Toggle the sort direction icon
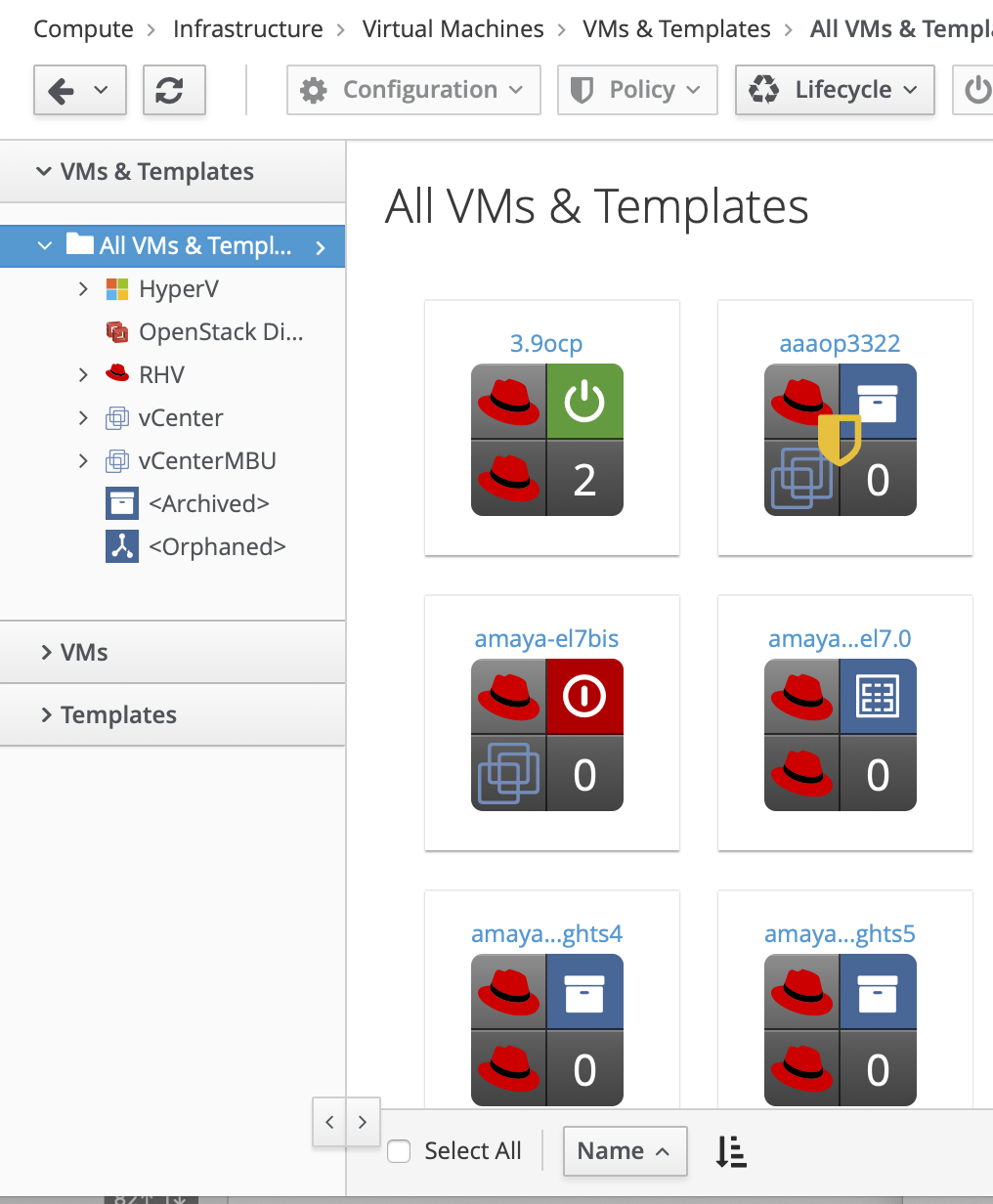Screen dimensions: 993x1204 click(731, 1151)
